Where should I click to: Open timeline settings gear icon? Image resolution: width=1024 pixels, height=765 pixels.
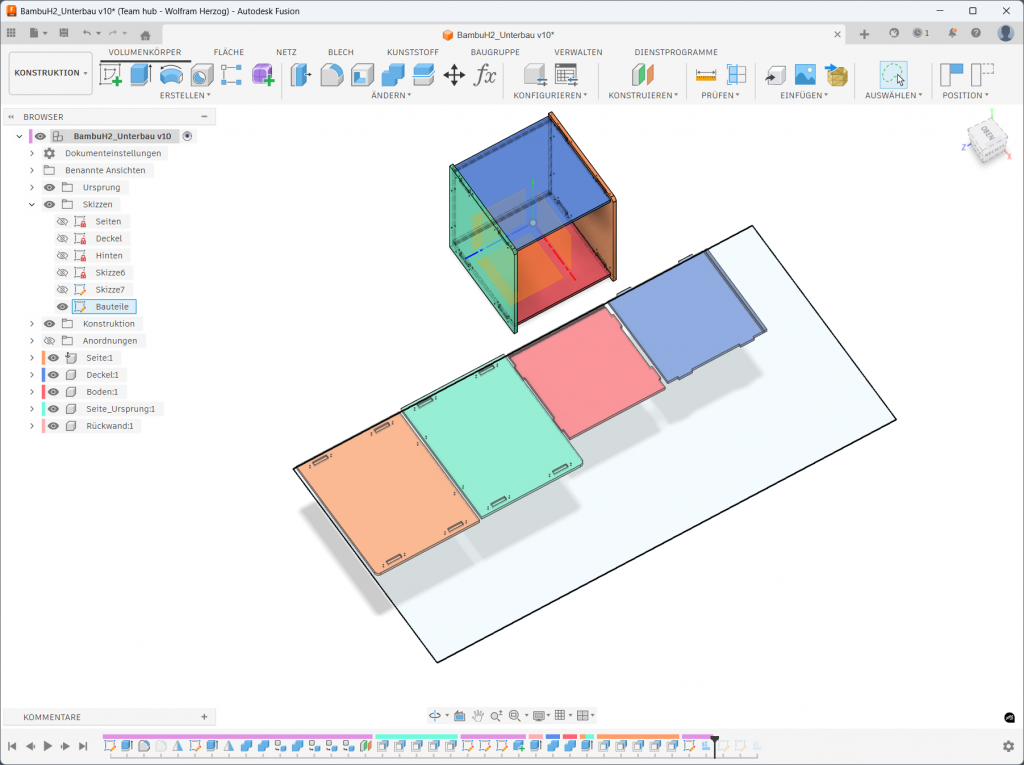pos(1008,746)
